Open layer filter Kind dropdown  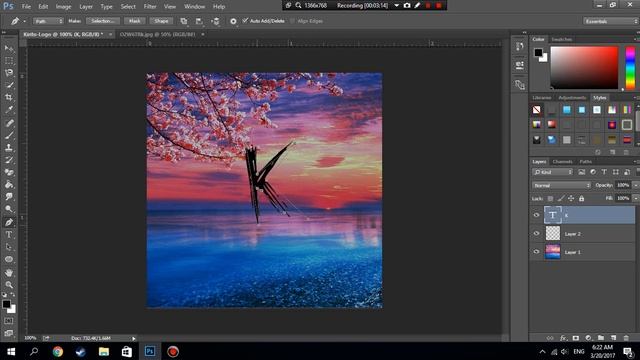552,172
